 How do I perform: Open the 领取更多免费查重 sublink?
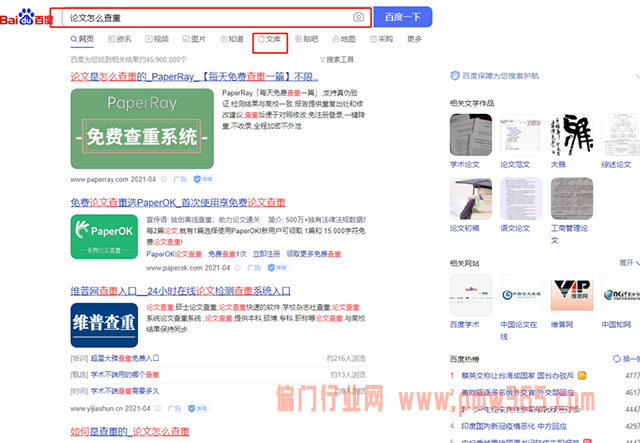point(313,254)
